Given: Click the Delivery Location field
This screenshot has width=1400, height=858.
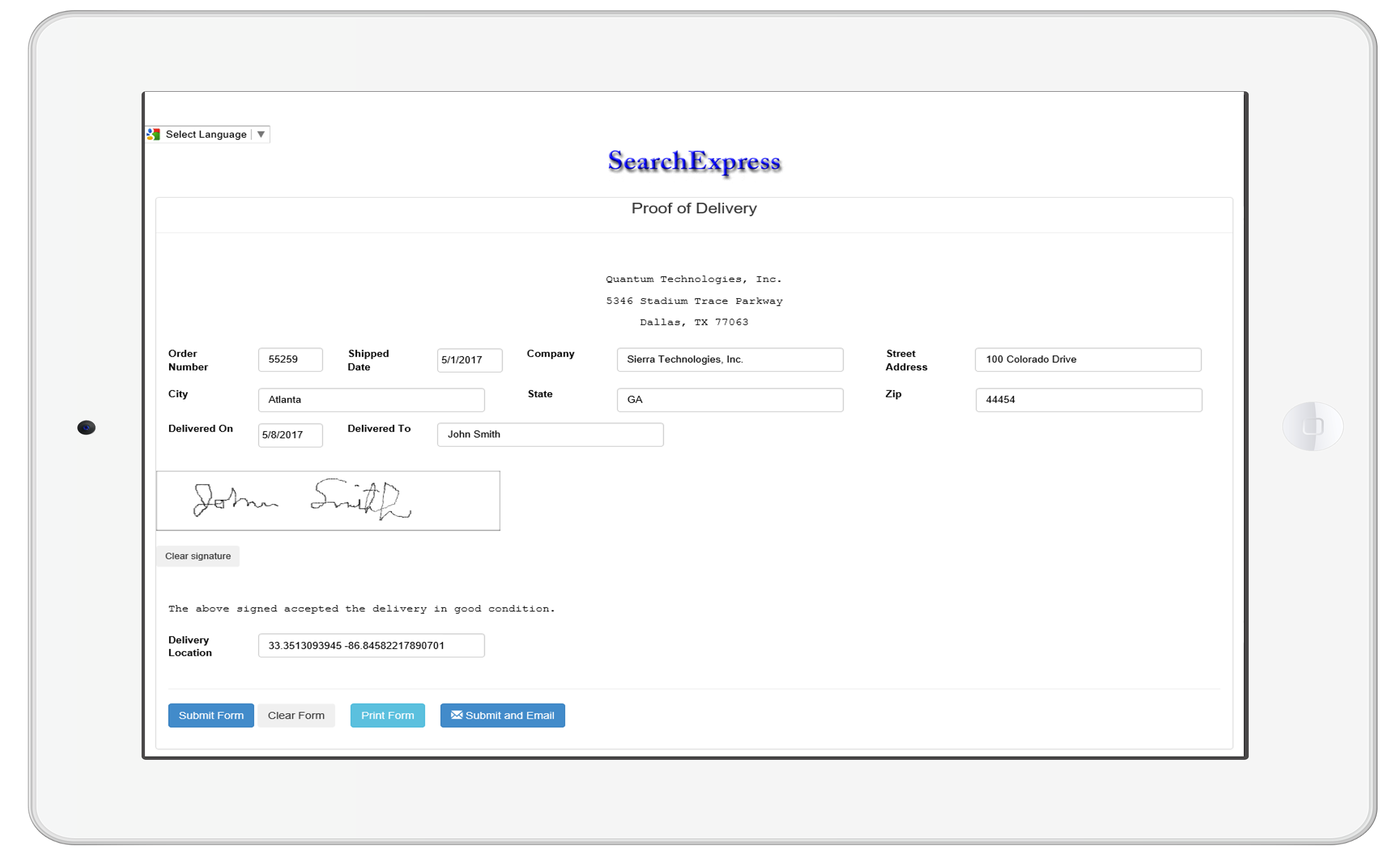Looking at the screenshot, I should coord(372,646).
